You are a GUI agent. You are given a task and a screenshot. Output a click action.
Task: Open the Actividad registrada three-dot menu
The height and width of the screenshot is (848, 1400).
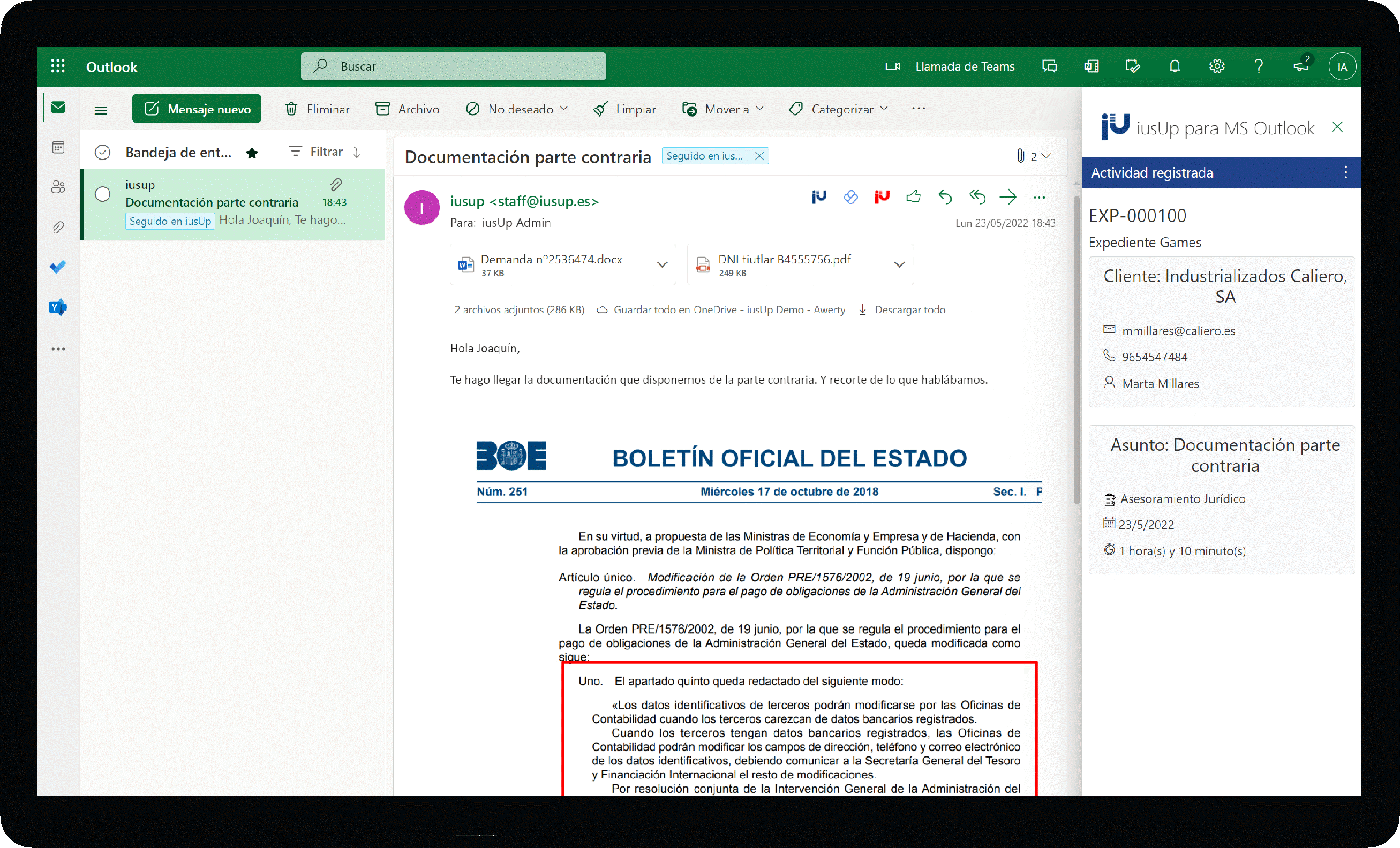[x=1345, y=173]
